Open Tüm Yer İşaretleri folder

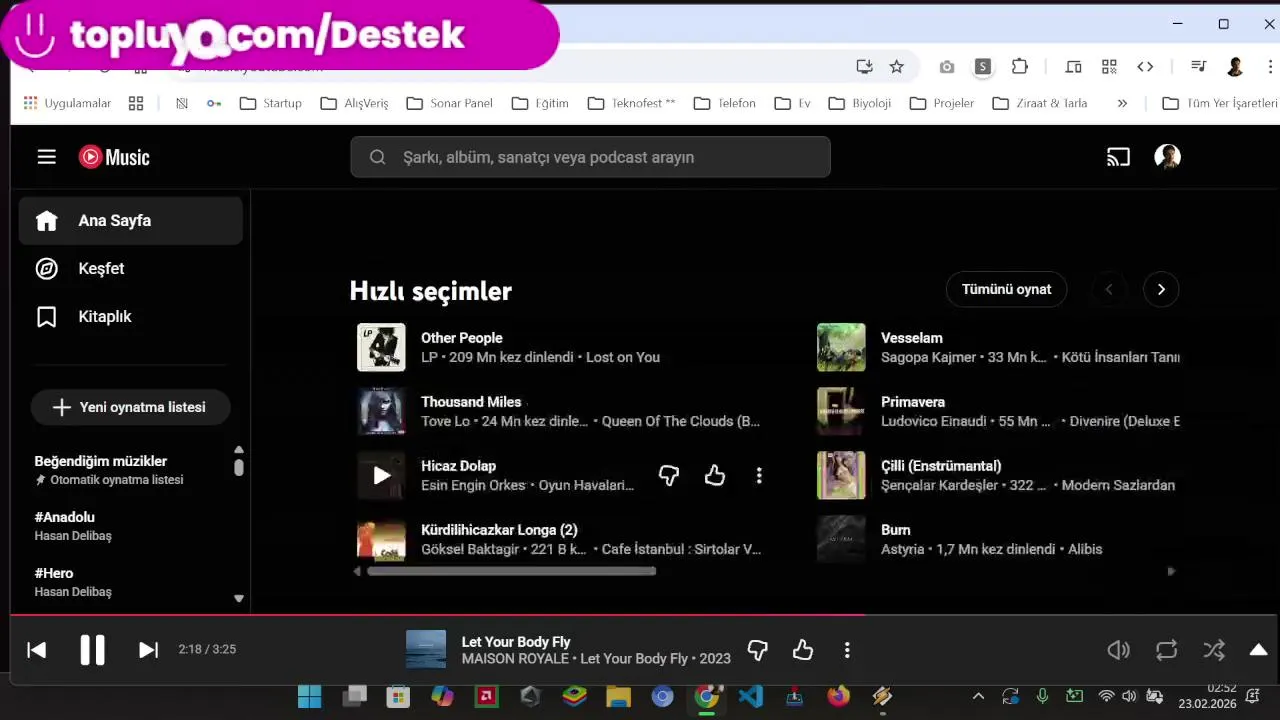point(1220,103)
